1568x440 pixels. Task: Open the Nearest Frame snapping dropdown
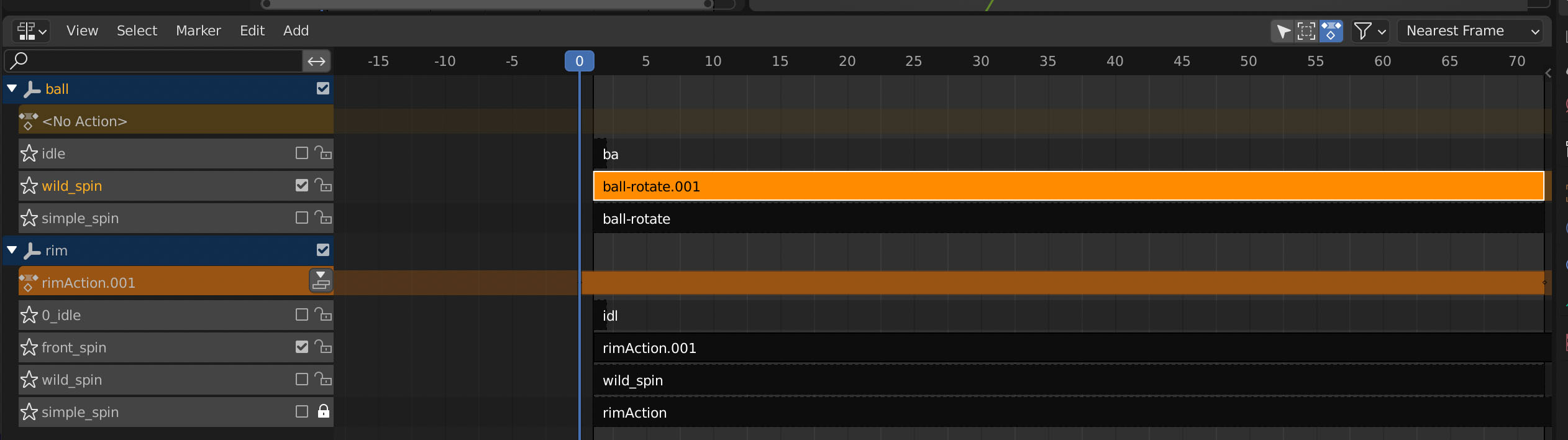pyautogui.click(x=1474, y=30)
